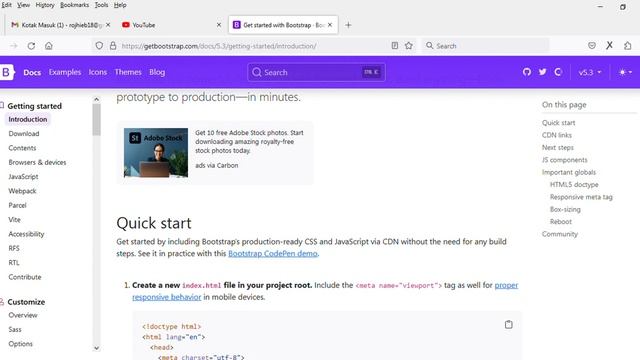The height and width of the screenshot is (360, 640).
Task: Select the Get started with Bootstrap tab
Action: tap(283, 25)
